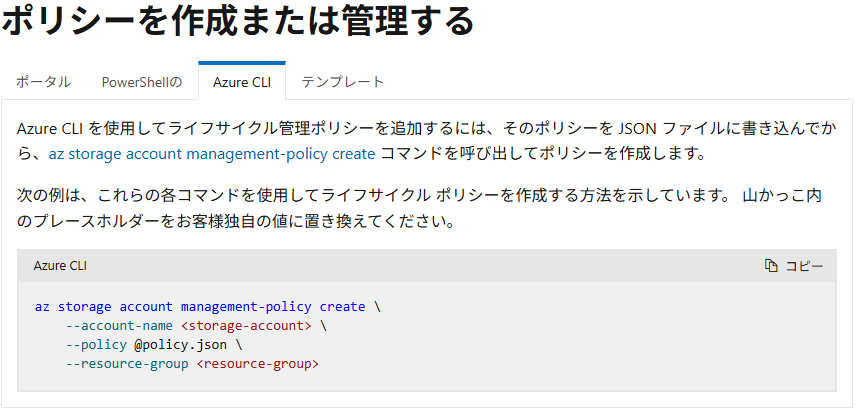Screen dimensions: 856x412
Task: Click the first line of the az command
Action: pos(207,307)
